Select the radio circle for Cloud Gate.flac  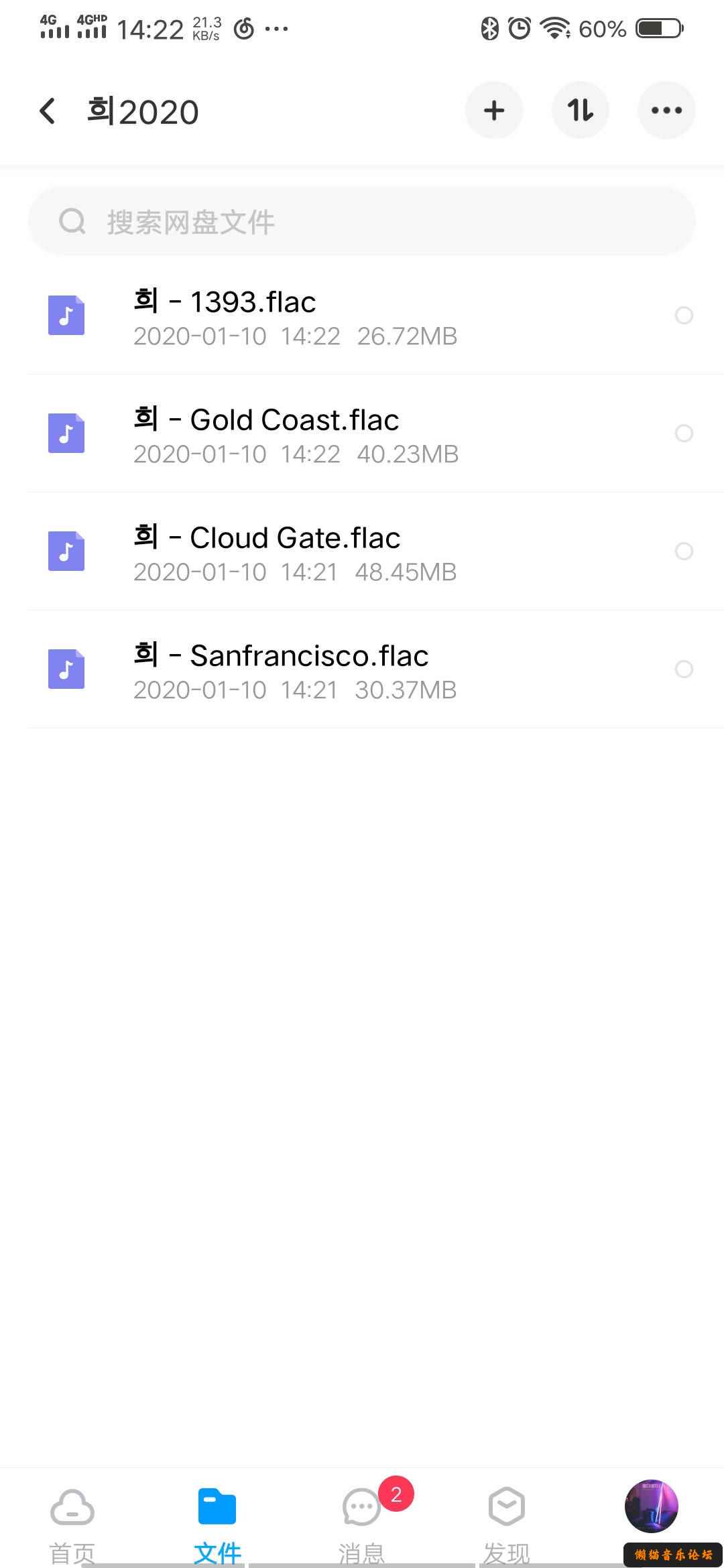[684, 551]
